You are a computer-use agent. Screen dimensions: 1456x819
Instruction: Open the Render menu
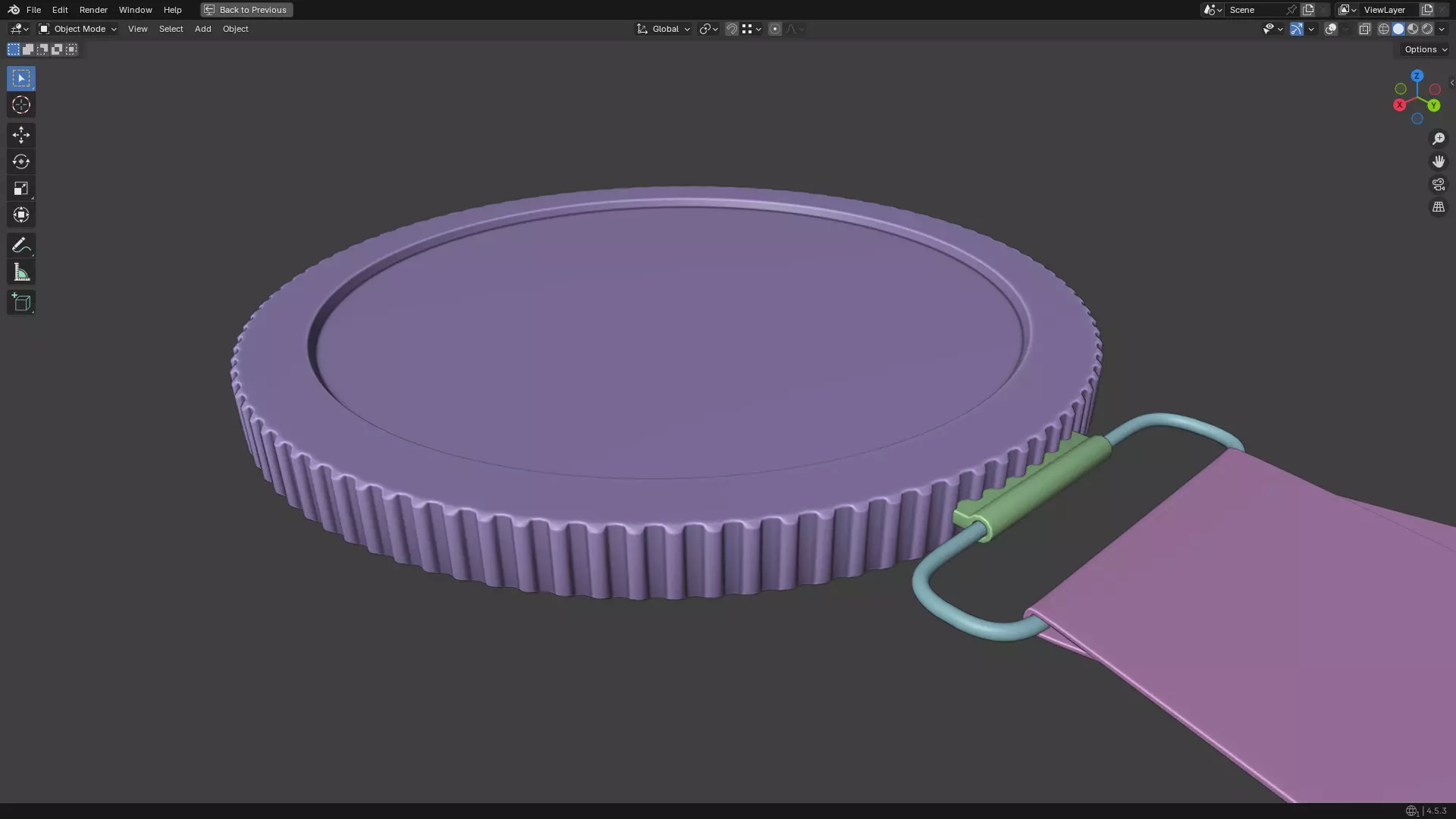pyautogui.click(x=93, y=10)
